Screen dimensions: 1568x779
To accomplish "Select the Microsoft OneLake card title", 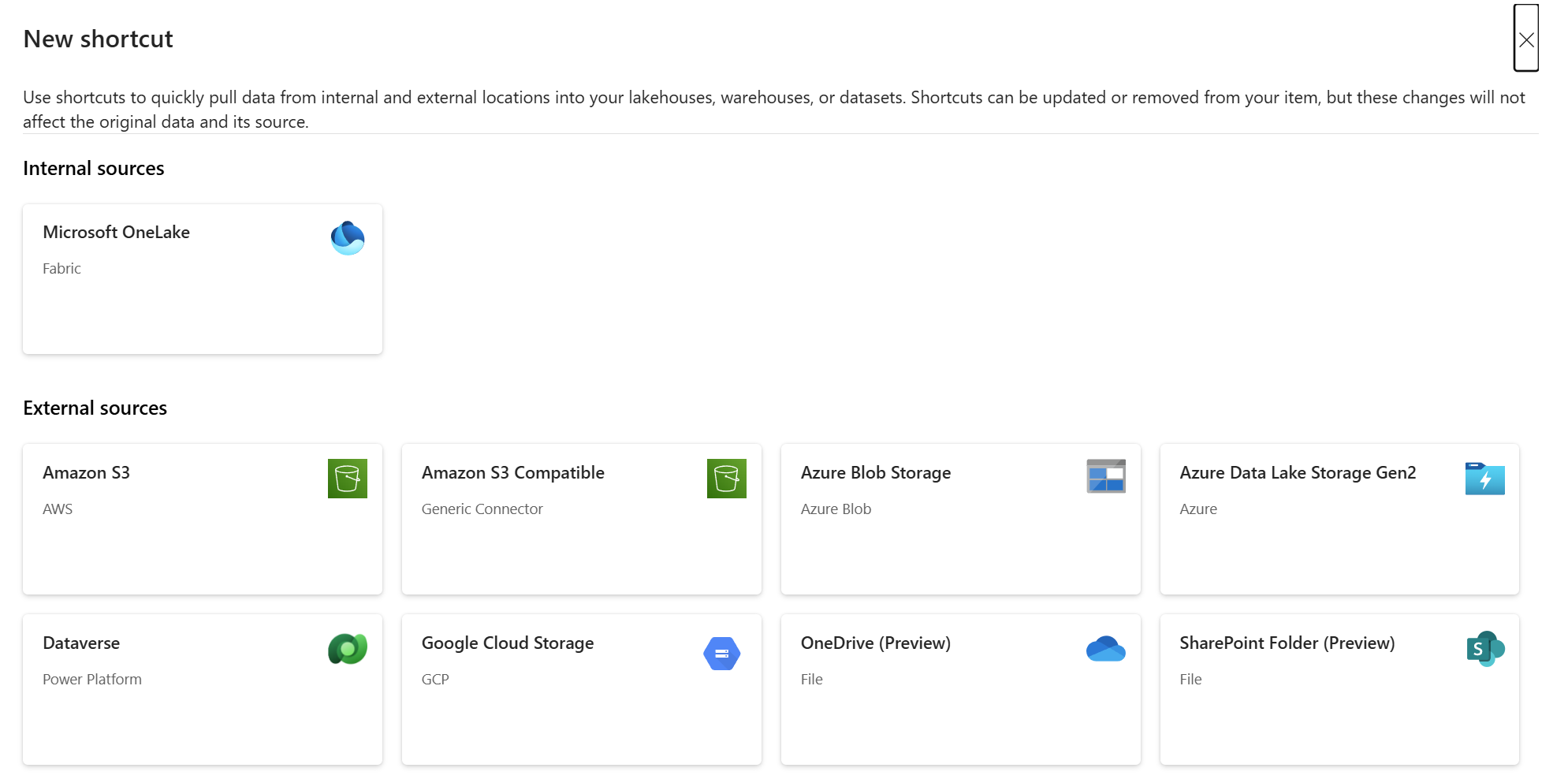I will (116, 232).
